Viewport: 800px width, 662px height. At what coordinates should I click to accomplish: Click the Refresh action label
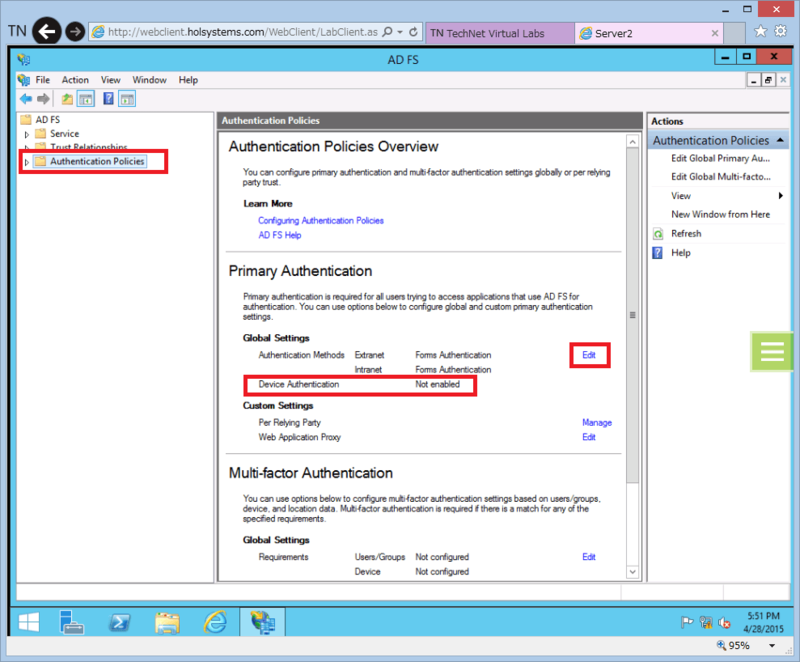(x=686, y=234)
